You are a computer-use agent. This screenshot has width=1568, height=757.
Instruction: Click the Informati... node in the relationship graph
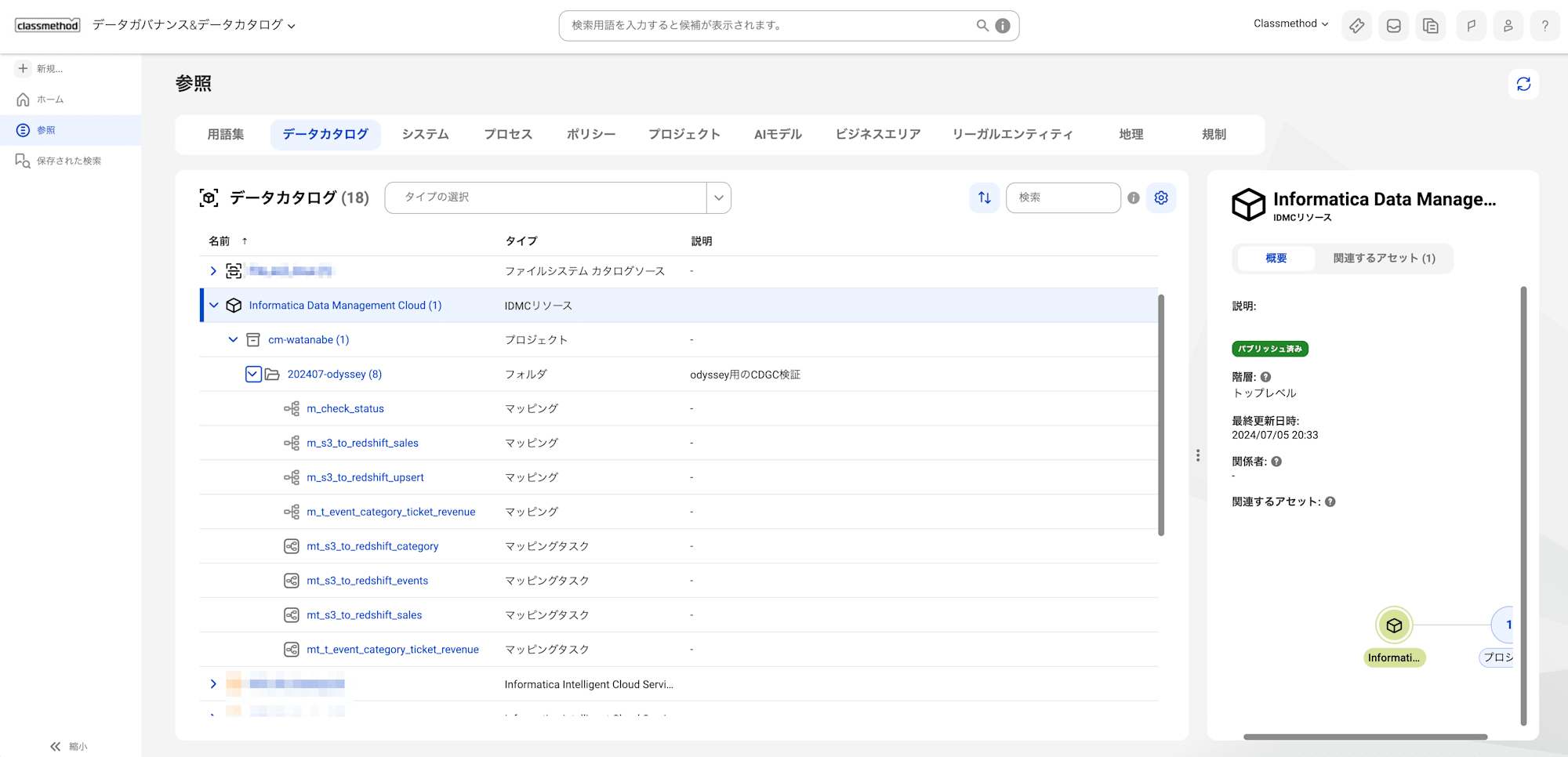click(1394, 625)
